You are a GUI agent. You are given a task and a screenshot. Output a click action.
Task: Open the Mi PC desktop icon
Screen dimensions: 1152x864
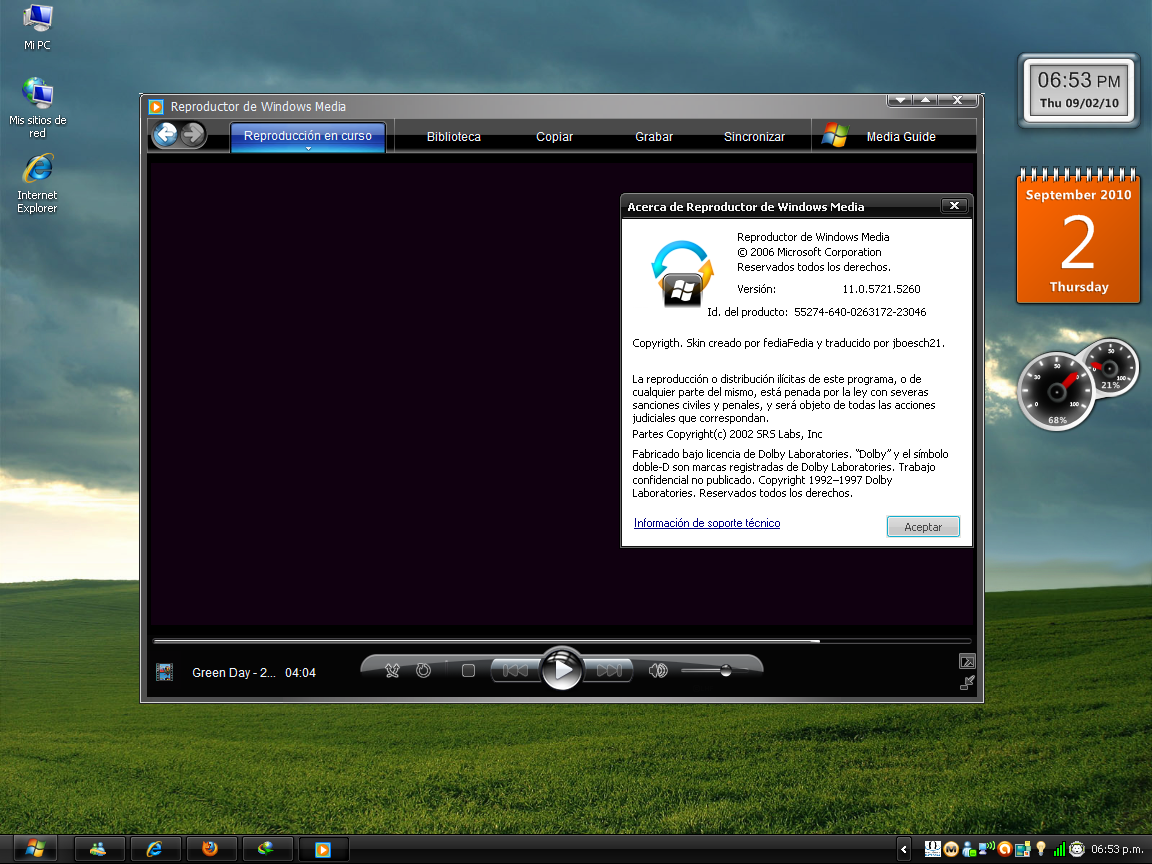click(x=37, y=28)
